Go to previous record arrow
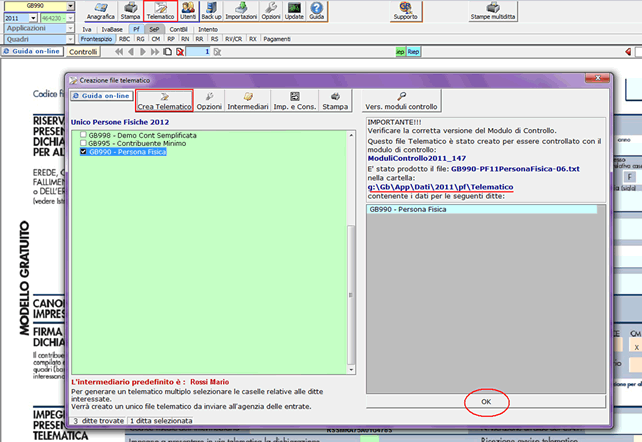The width and height of the screenshot is (642, 442). [x=131, y=52]
